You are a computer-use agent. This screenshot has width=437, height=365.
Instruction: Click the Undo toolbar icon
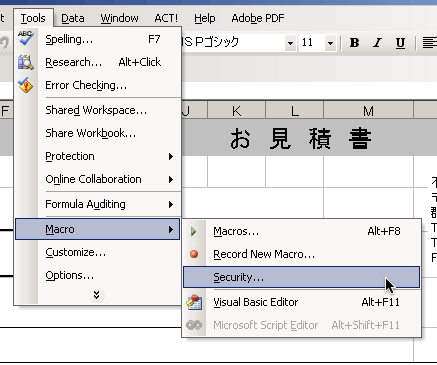click(4, 43)
